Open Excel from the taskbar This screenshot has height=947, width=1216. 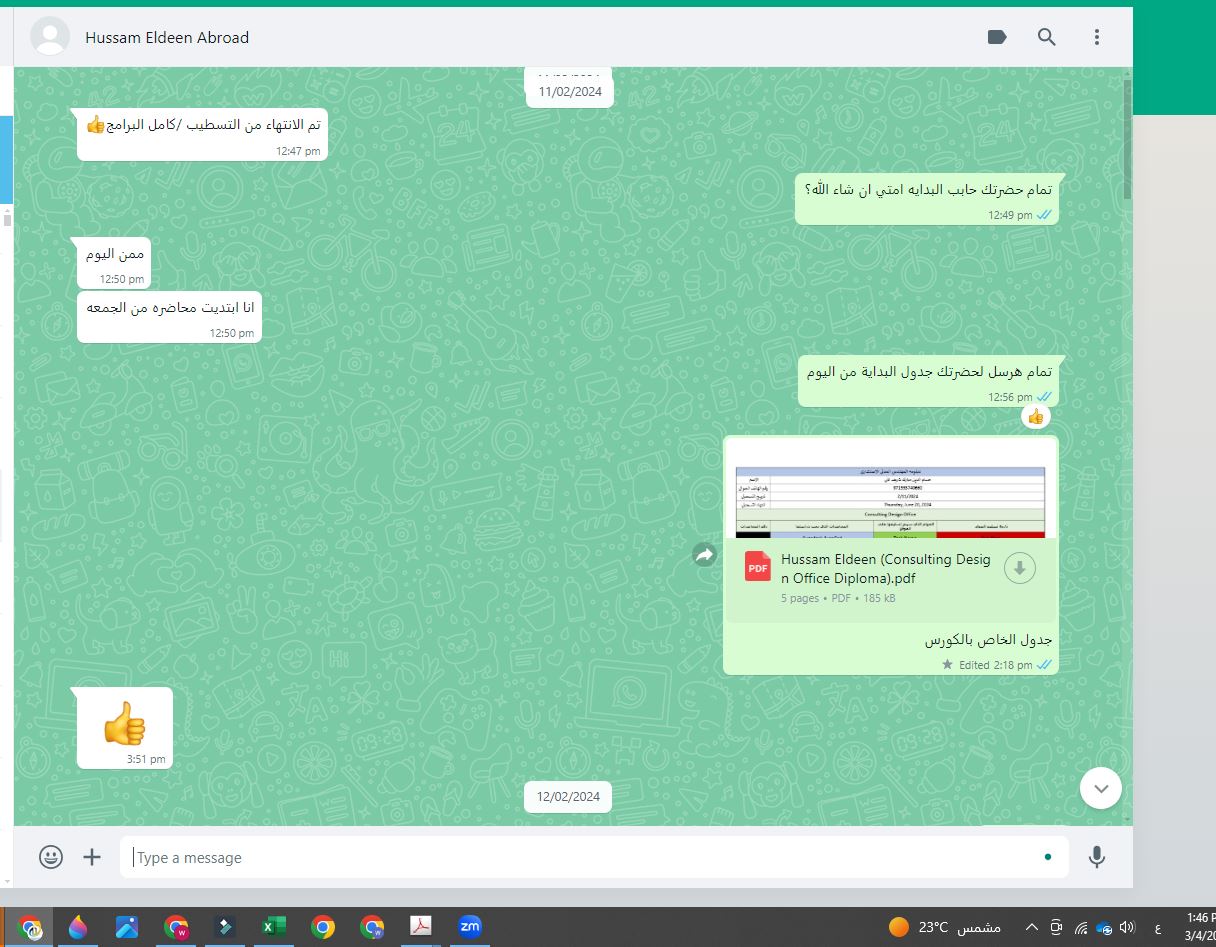pyautogui.click(x=273, y=927)
